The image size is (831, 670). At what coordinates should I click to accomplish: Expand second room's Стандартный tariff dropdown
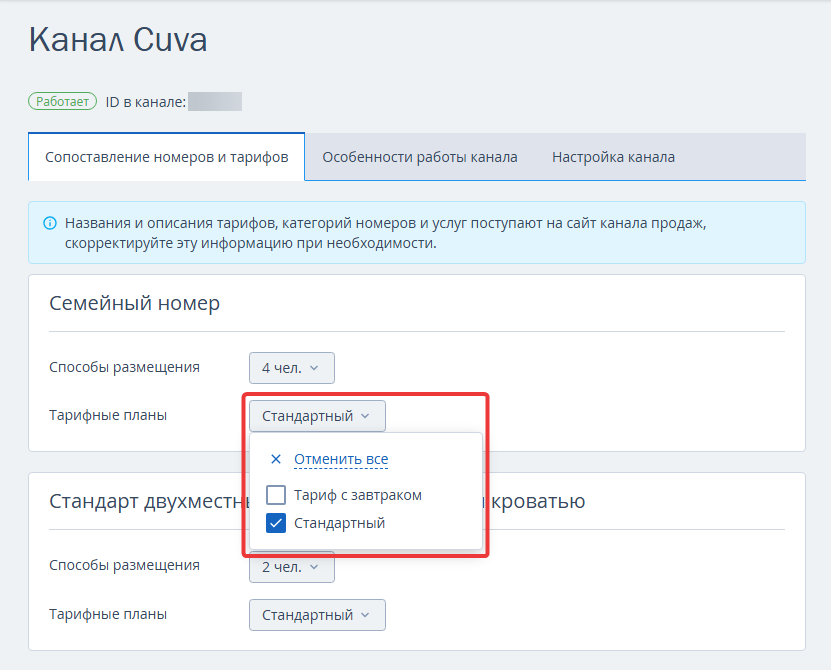tap(317, 615)
